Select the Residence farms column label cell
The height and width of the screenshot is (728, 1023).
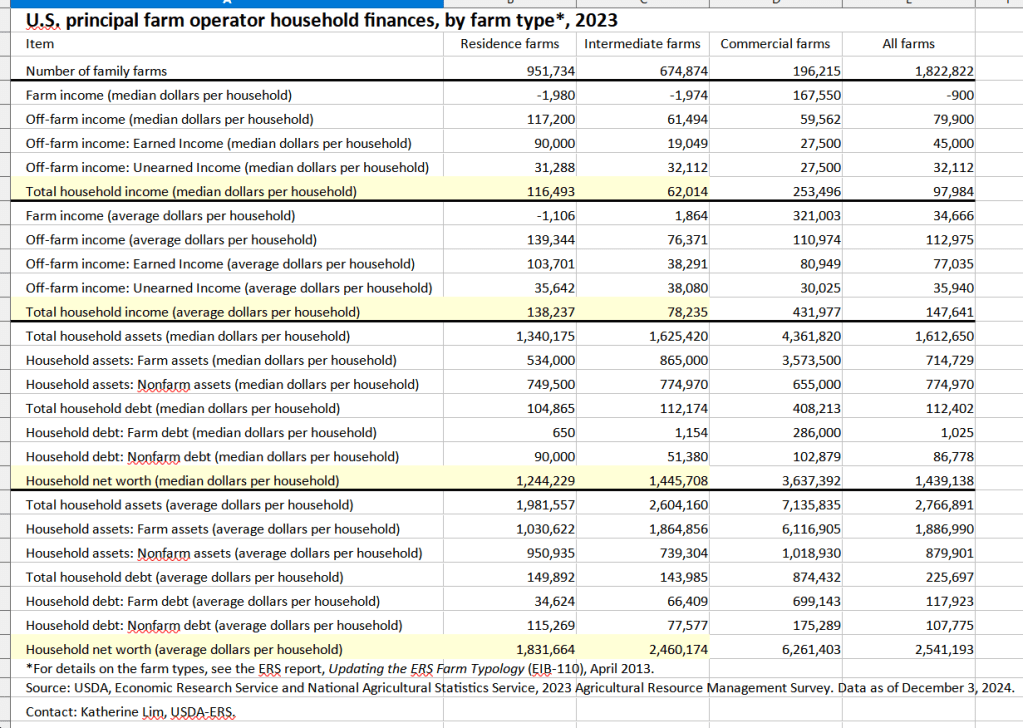tap(510, 44)
